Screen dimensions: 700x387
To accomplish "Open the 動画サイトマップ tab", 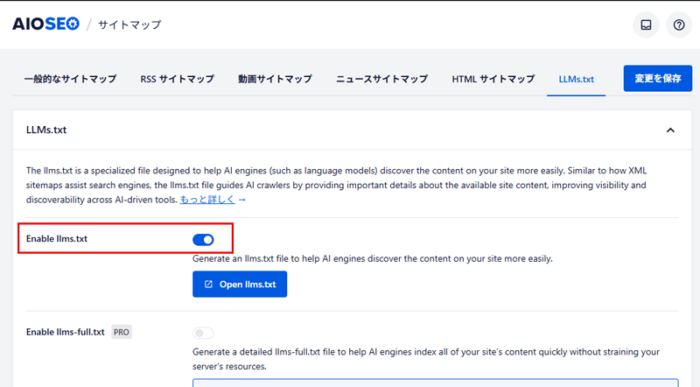I will pyautogui.click(x=275, y=79).
